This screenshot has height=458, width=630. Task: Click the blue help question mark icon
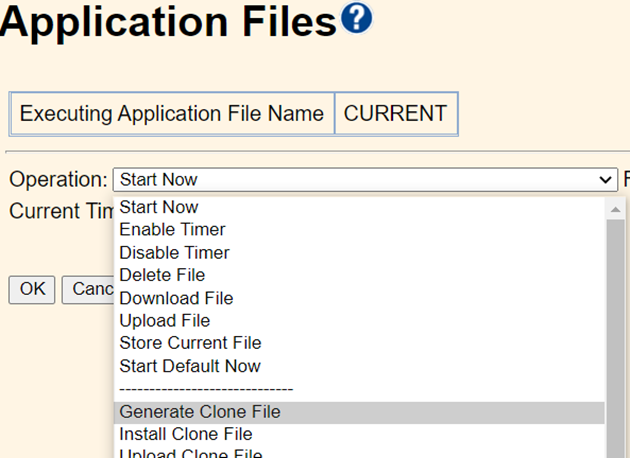click(x=357, y=19)
